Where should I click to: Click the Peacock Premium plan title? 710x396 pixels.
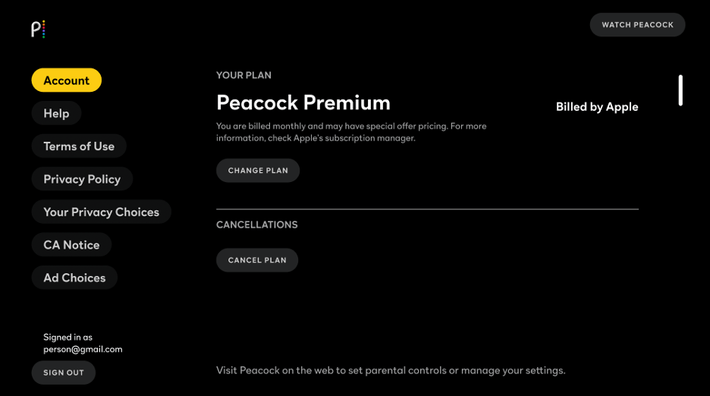(x=303, y=102)
